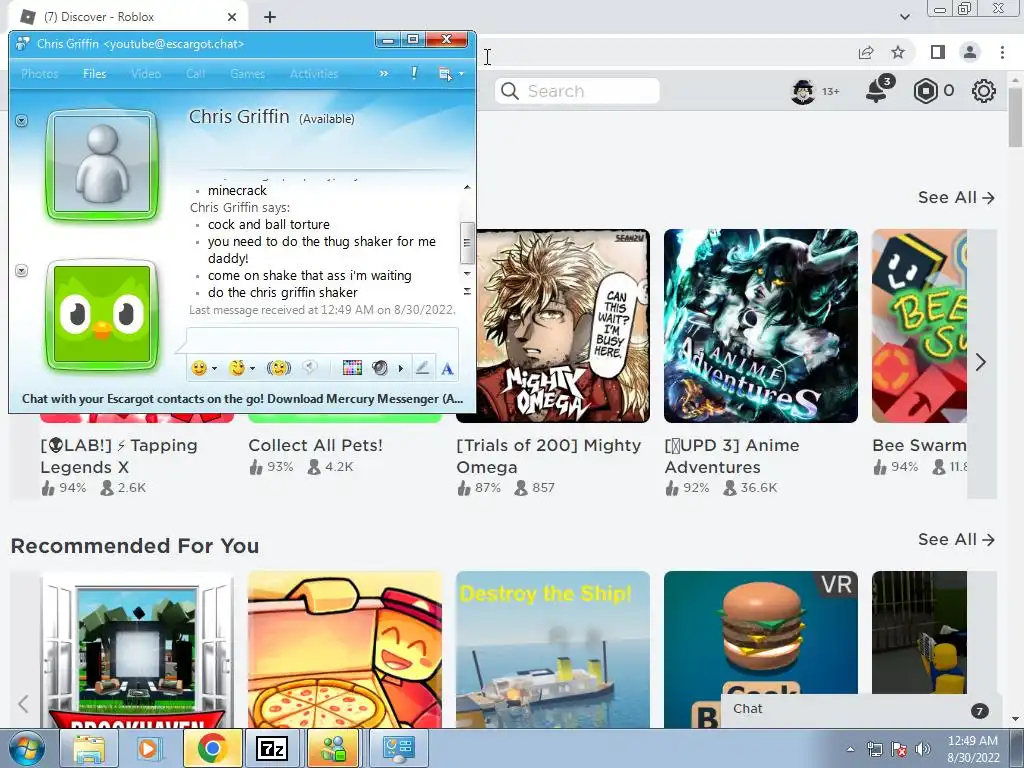Open the Photos tab in Messenger
1024x768 pixels.
point(40,74)
